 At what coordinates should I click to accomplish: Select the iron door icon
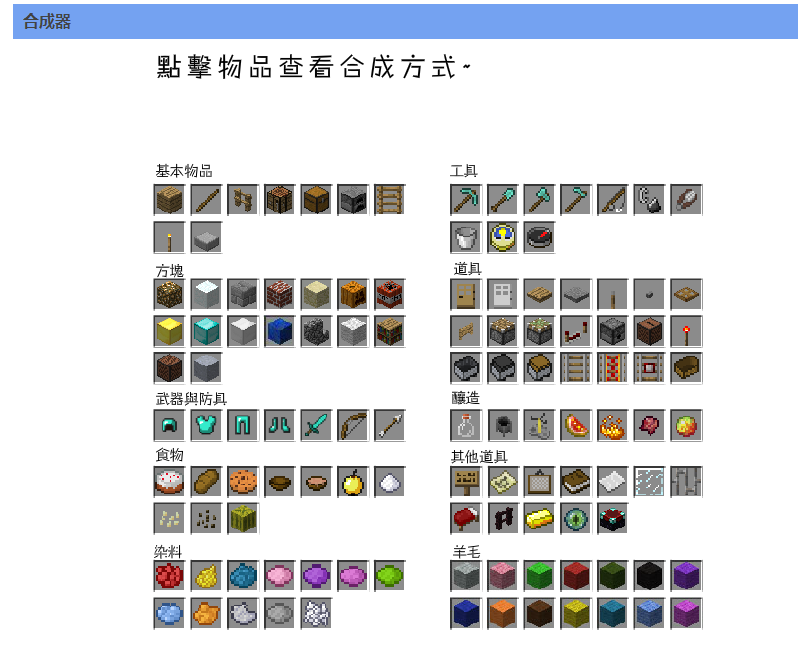click(x=503, y=294)
